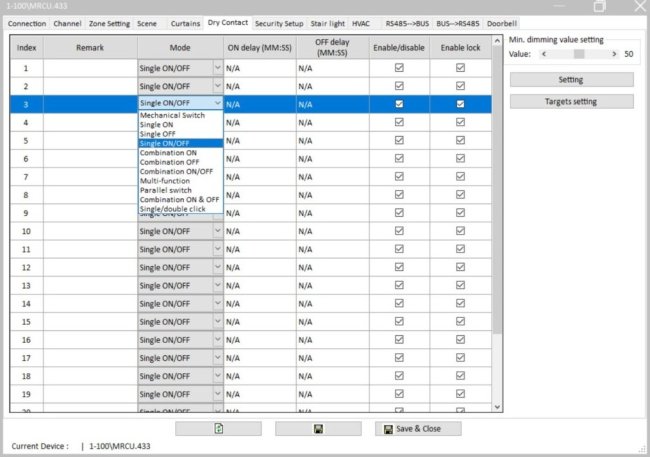
Task: Toggle Enable/disable checkbox for row 12
Action: click(x=399, y=267)
